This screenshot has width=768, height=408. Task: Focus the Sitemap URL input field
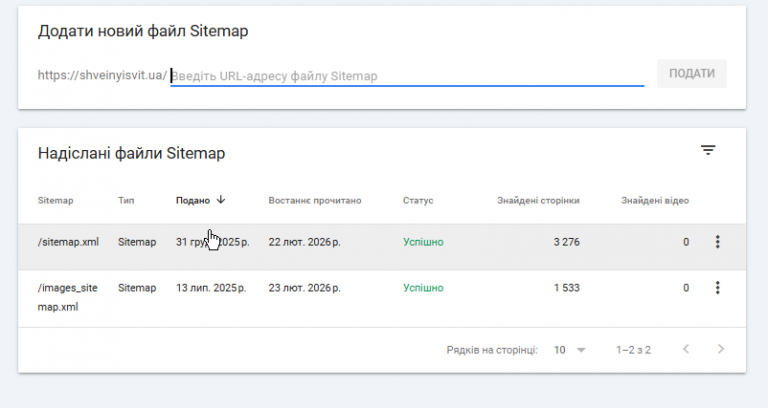pyautogui.click(x=406, y=76)
